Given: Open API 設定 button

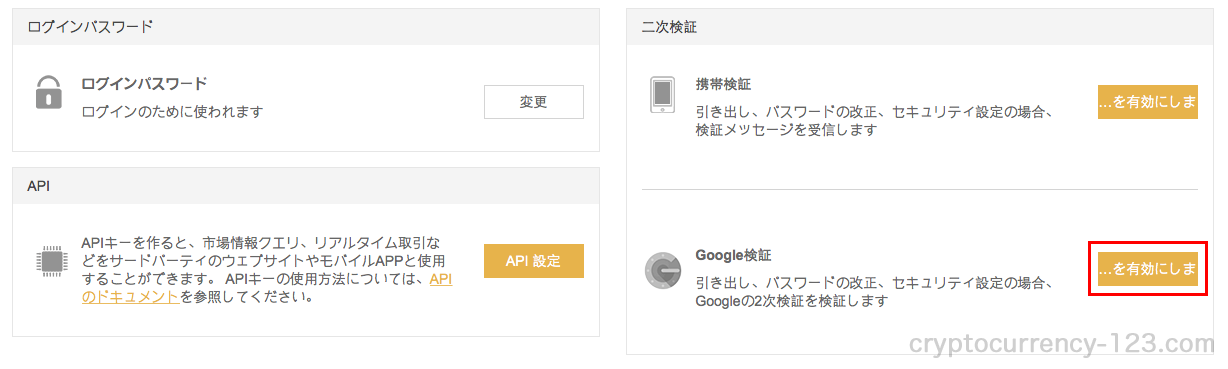Looking at the screenshot, I should pyautogui.click(x=534, y=261).
